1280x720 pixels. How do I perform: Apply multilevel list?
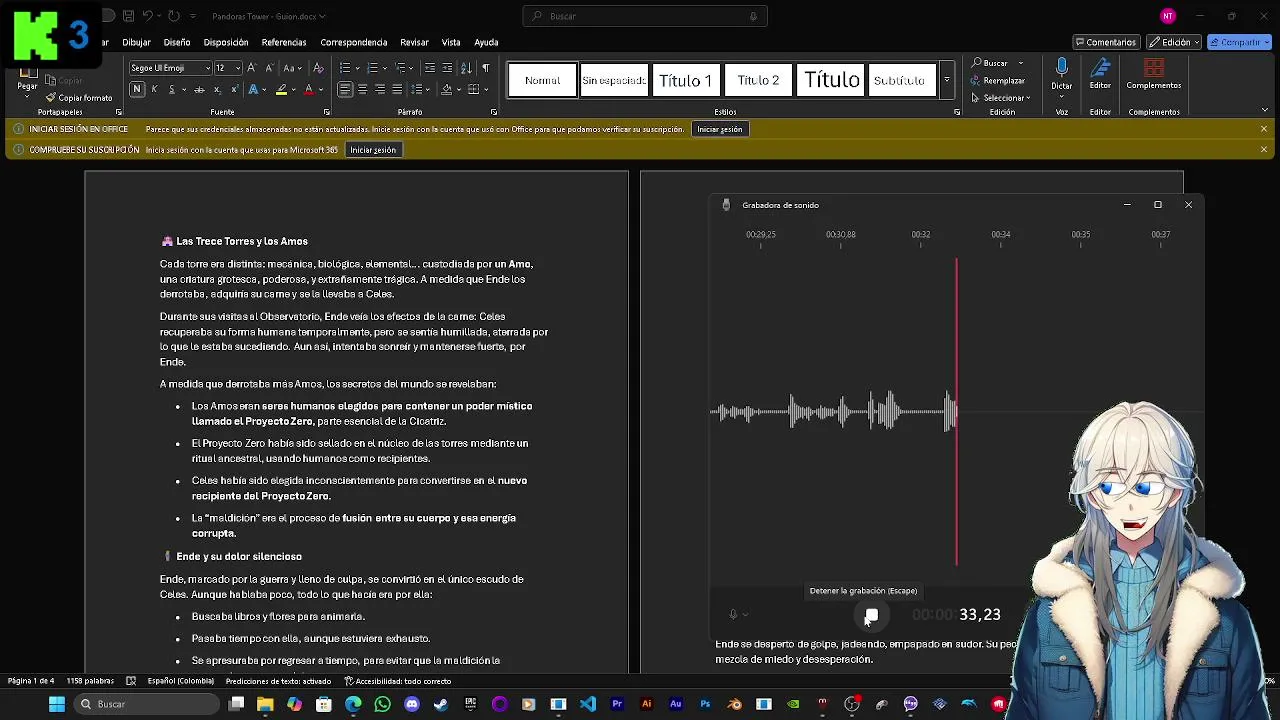click(400, 68)
